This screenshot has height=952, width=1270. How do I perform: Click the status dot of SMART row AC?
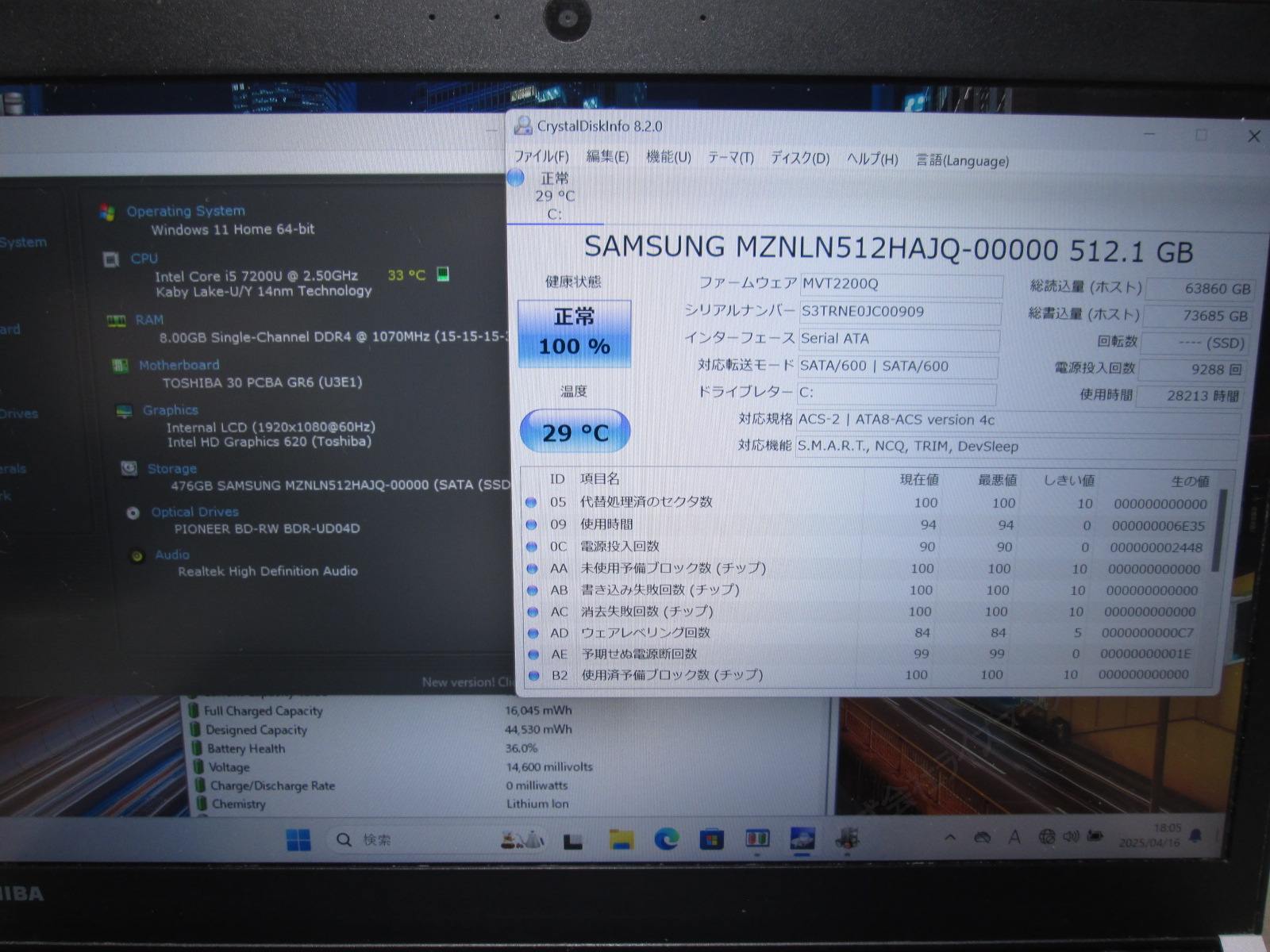(533, 612)
